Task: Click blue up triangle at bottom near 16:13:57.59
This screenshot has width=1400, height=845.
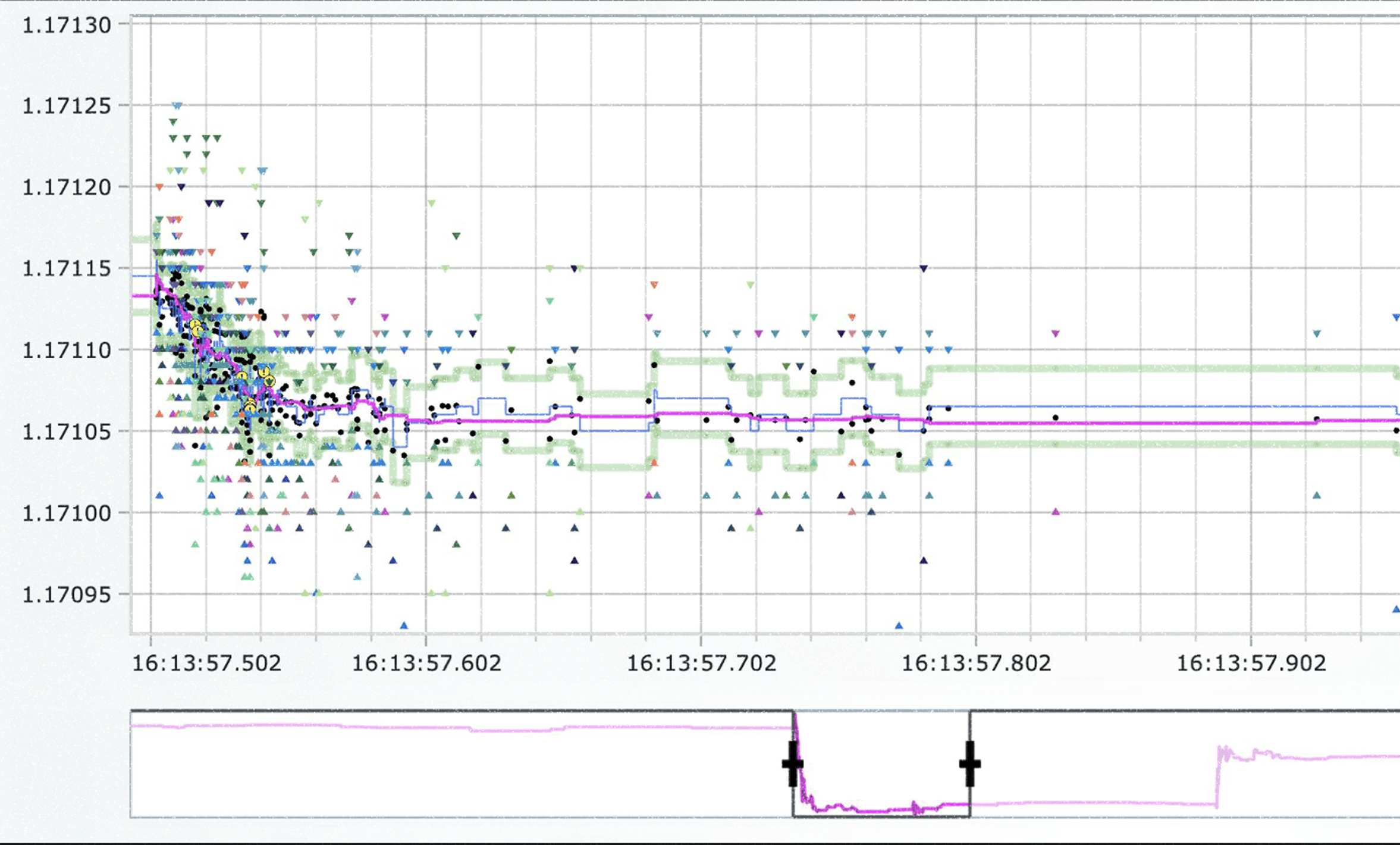Action: pos(404,625)
